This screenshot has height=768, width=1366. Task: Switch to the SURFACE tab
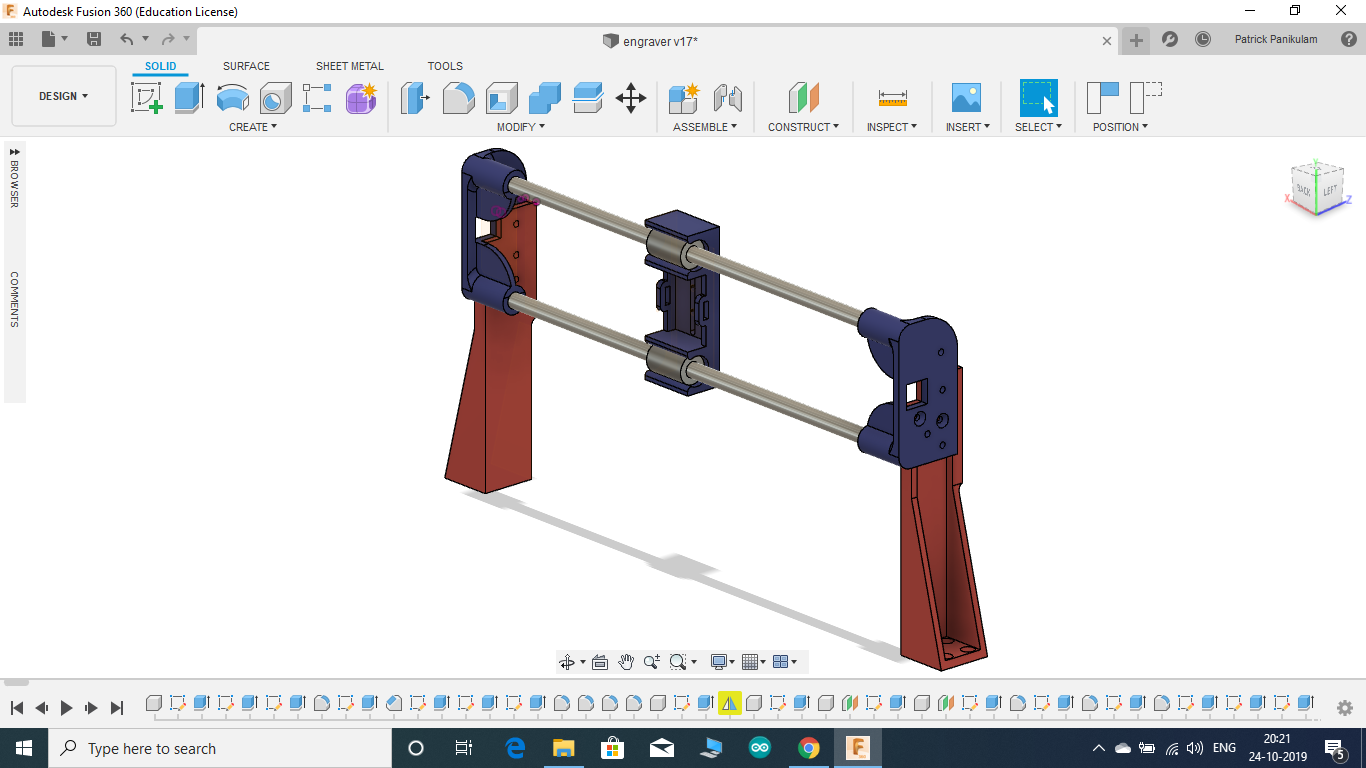(x=246, y=66)
